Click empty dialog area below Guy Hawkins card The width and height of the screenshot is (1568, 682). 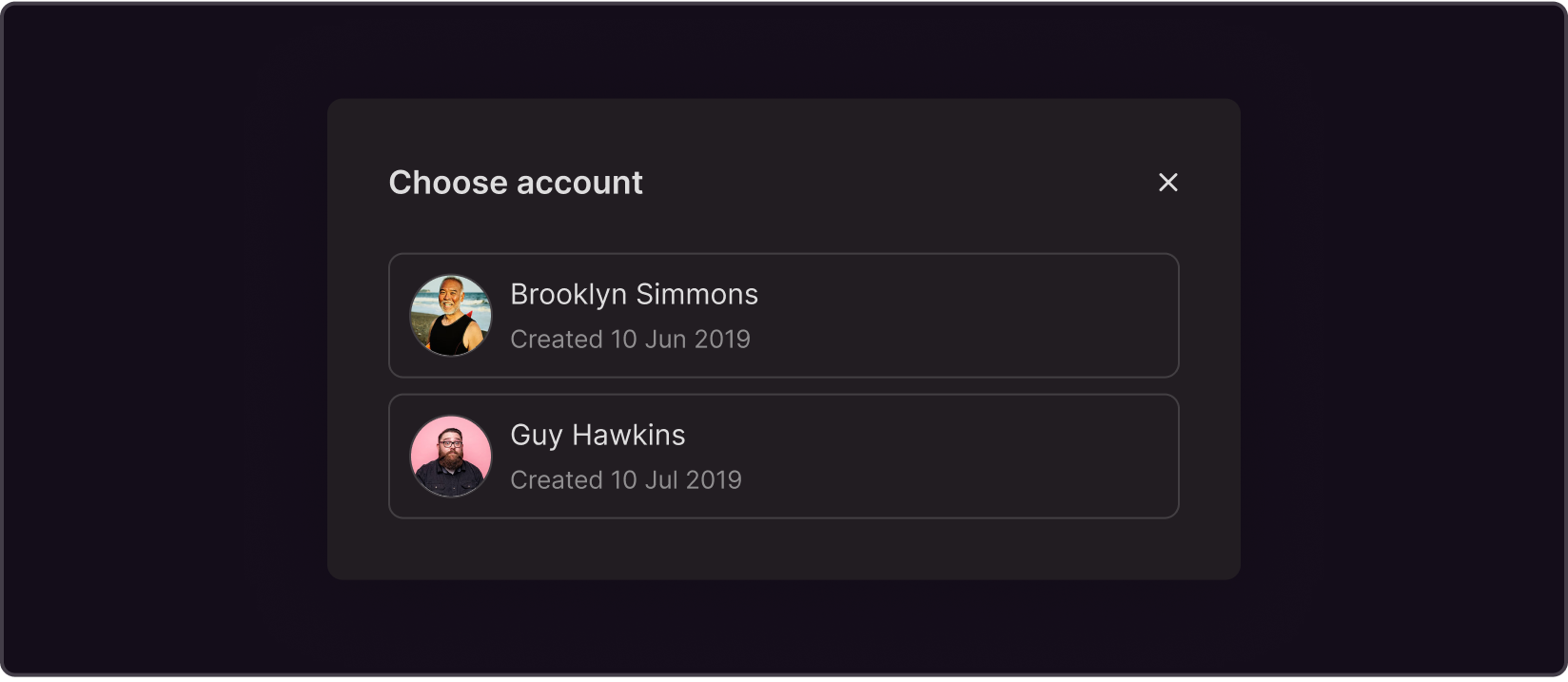pos(784,549)
